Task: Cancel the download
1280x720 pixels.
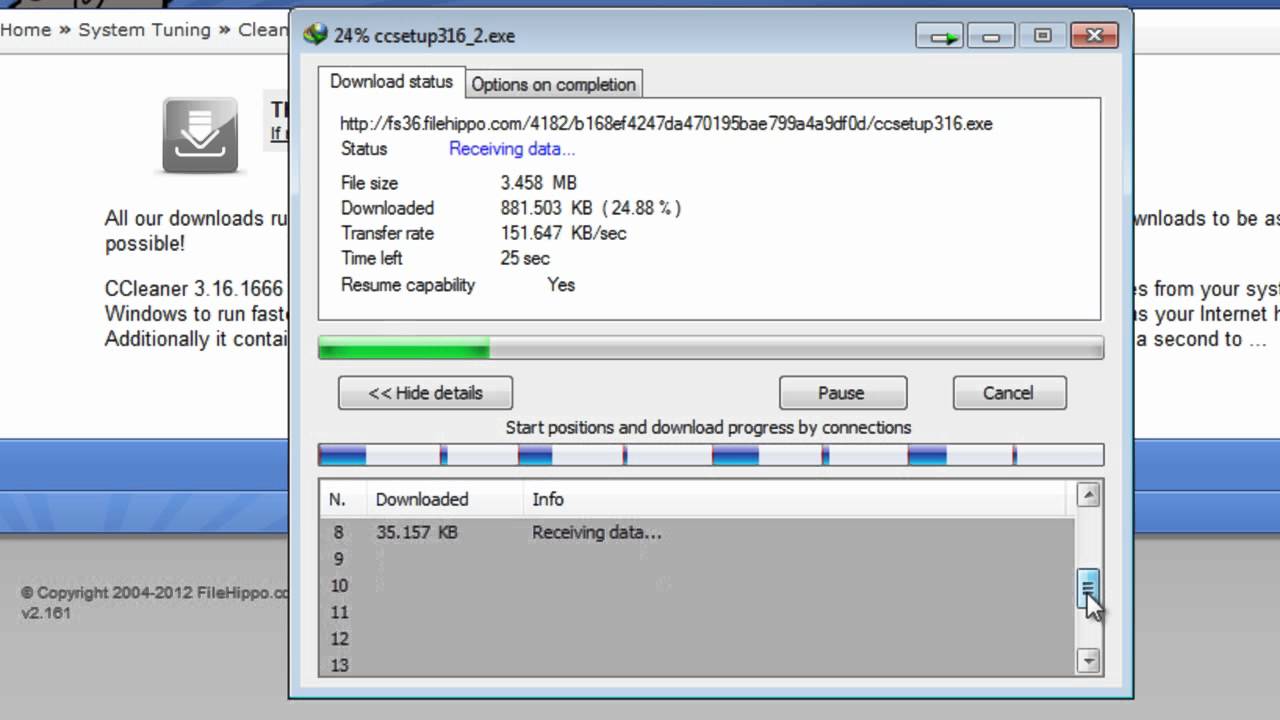Action: tap(1009, 393)
